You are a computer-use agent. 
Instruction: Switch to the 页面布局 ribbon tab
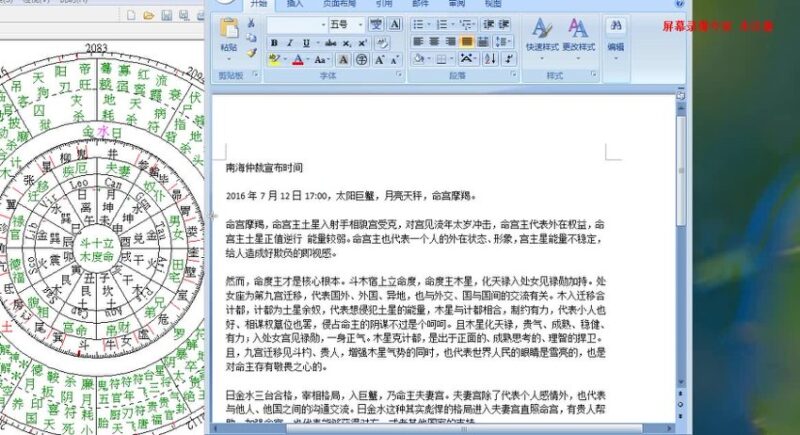339,4
